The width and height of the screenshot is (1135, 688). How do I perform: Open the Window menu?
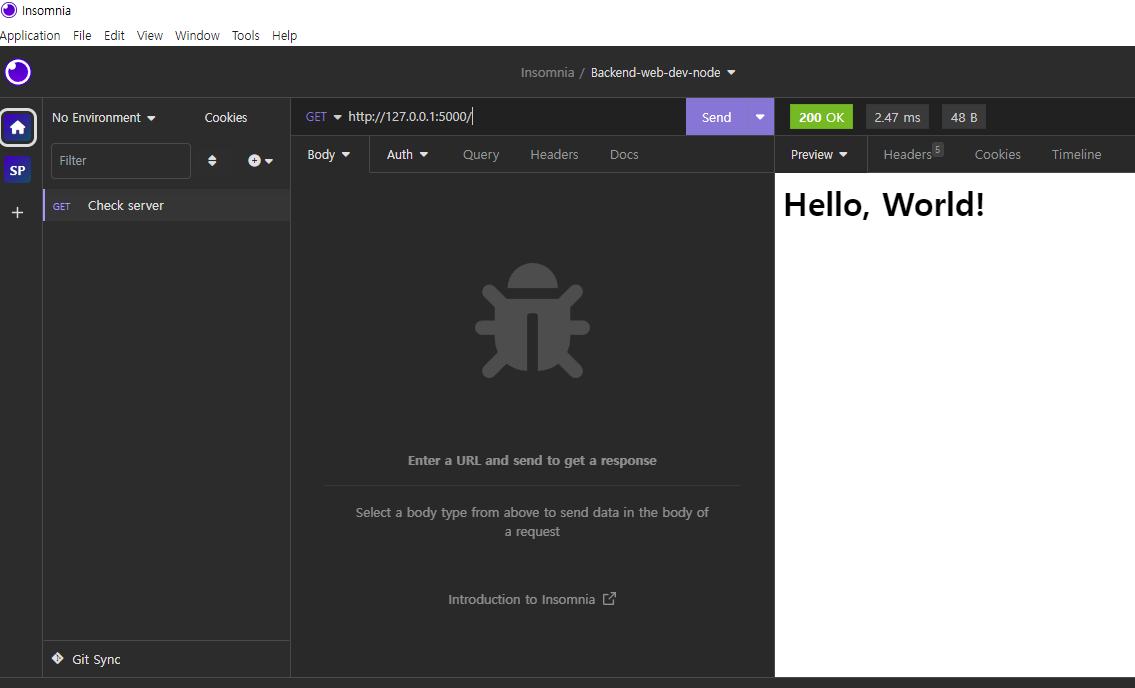(197, 35)
